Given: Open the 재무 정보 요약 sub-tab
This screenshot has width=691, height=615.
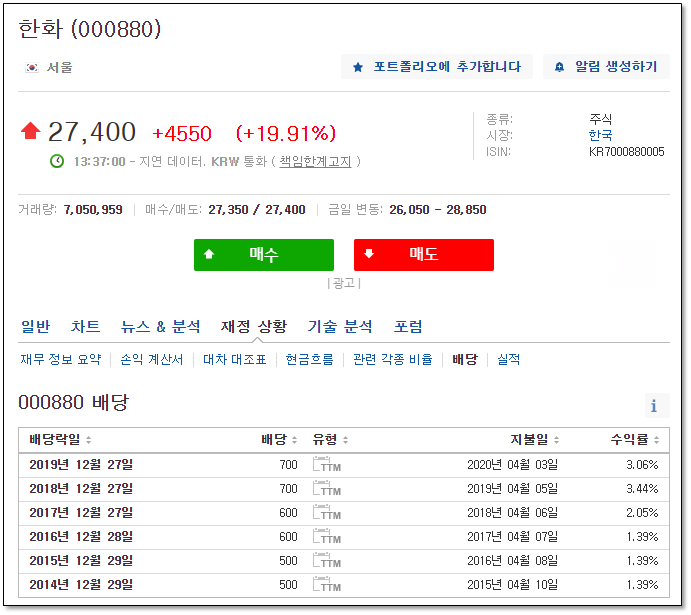Looking at the screenshot, I should pos(61,359).
